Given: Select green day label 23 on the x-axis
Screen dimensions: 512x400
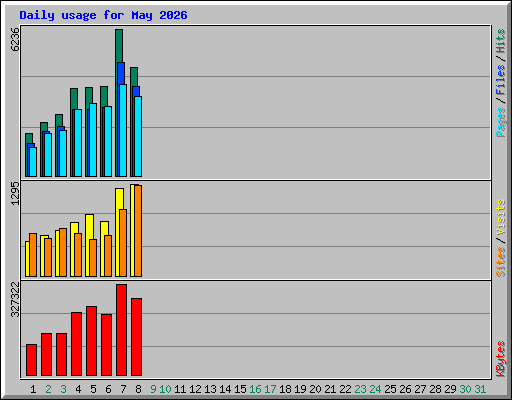Looking at the screenshot, I should pos(360,389).
